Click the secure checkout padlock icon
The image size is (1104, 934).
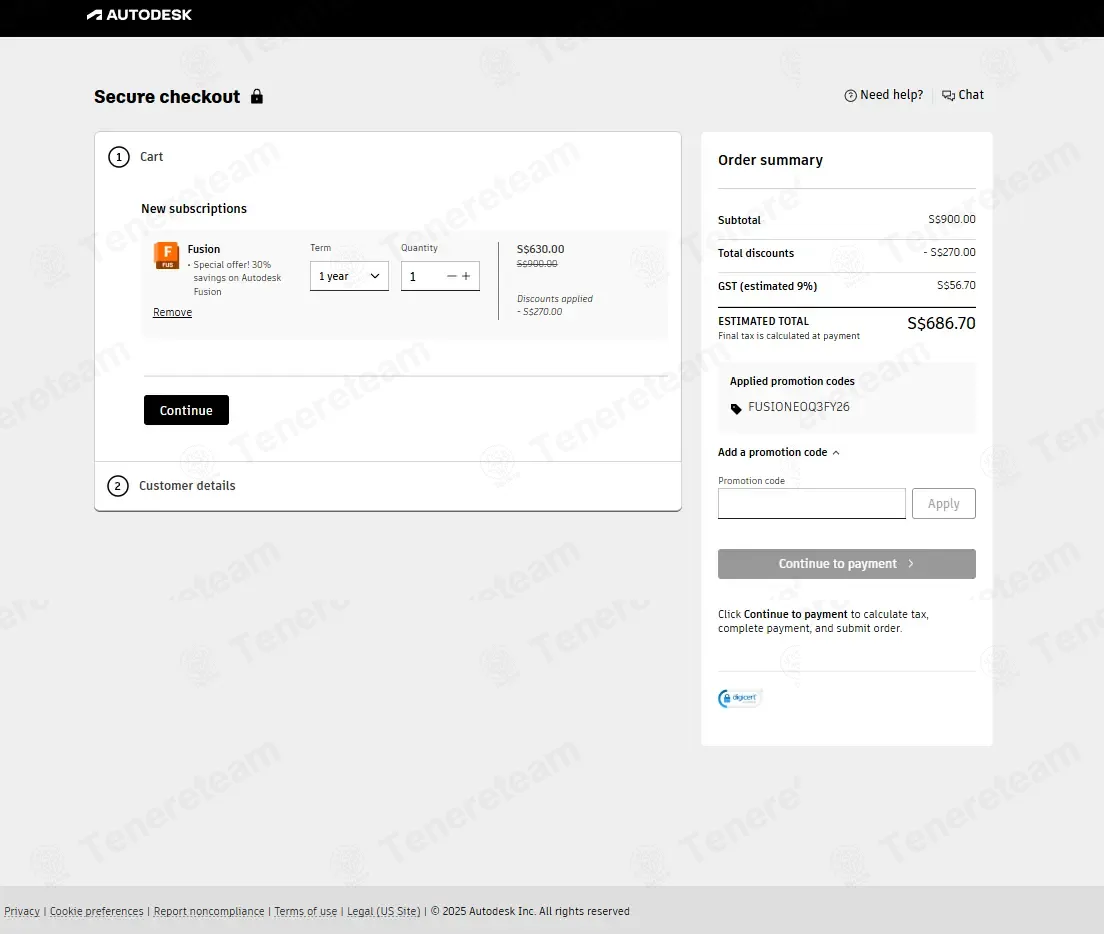pos(257,97)
